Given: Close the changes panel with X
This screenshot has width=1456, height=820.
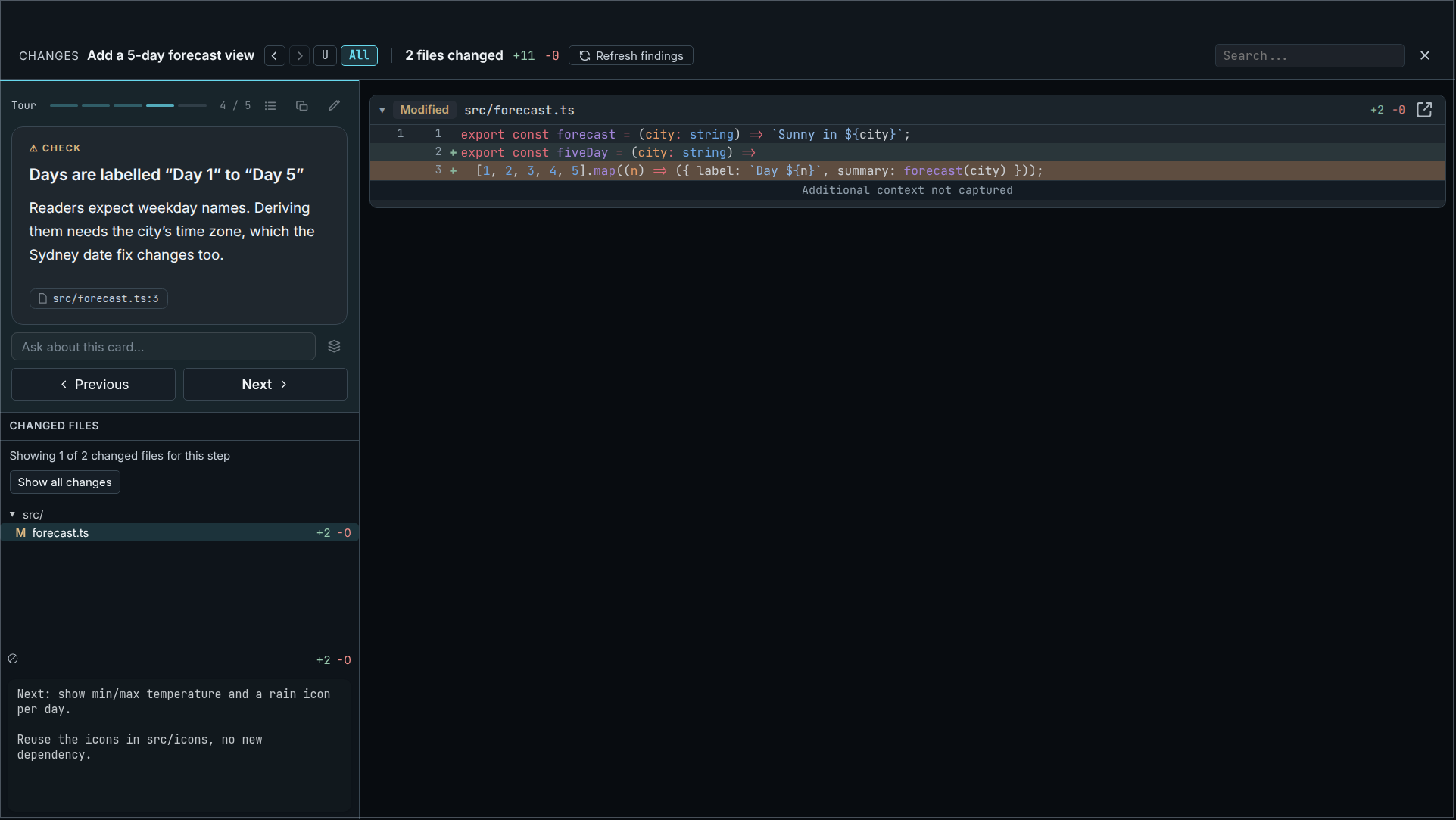Looking at the screenshot, I should click(x=1425, y=55).
